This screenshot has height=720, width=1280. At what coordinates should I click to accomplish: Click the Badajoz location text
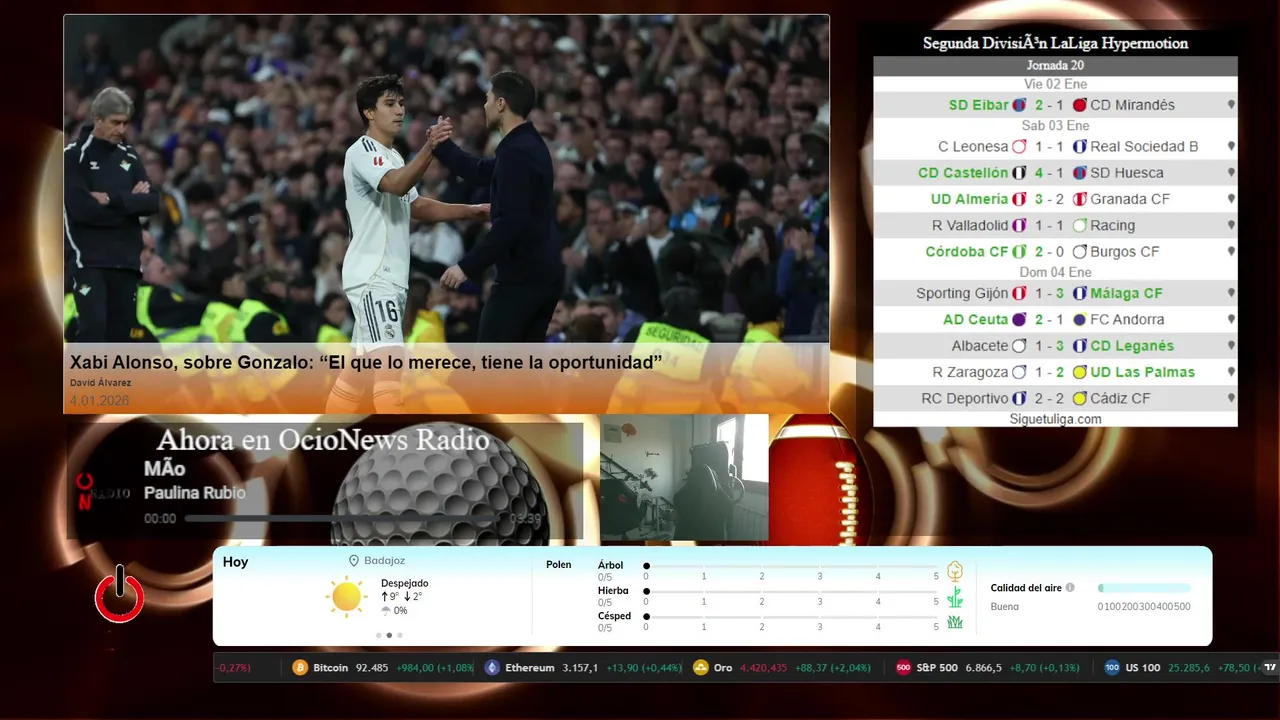tap(384, 561)
